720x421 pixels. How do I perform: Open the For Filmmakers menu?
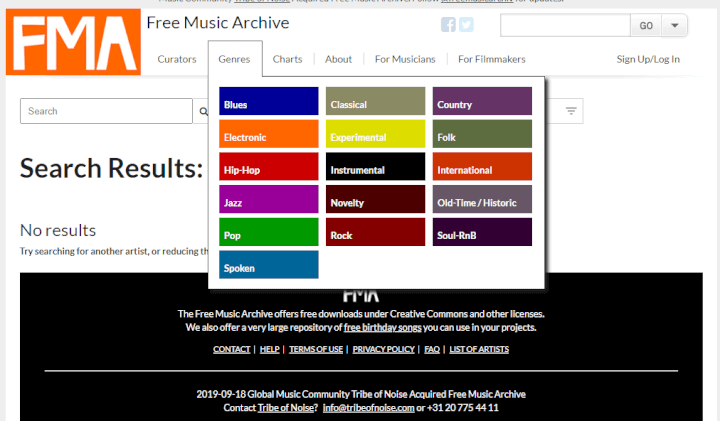(x=492, y=59)
